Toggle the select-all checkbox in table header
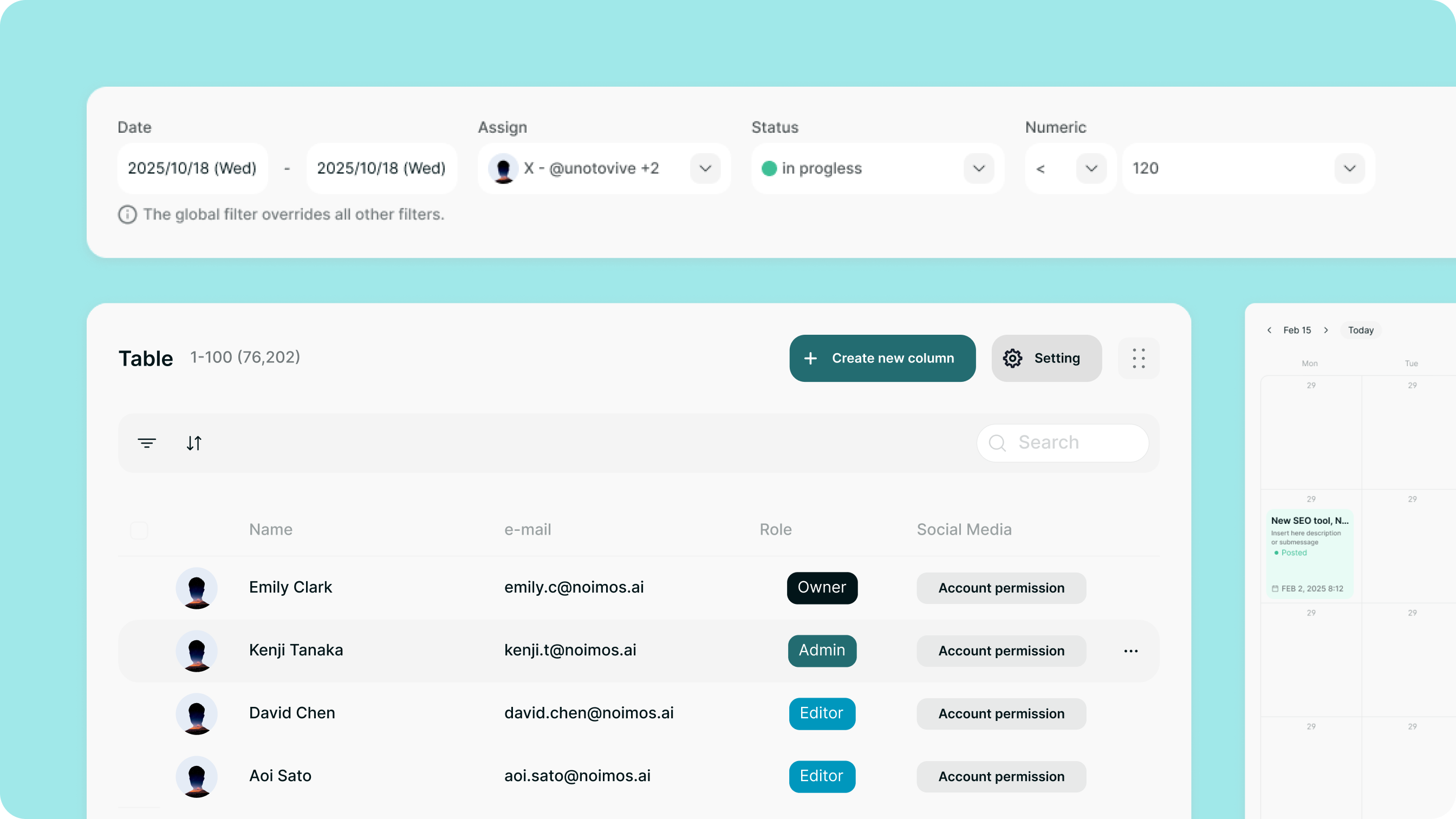 (x=139, y=530)
